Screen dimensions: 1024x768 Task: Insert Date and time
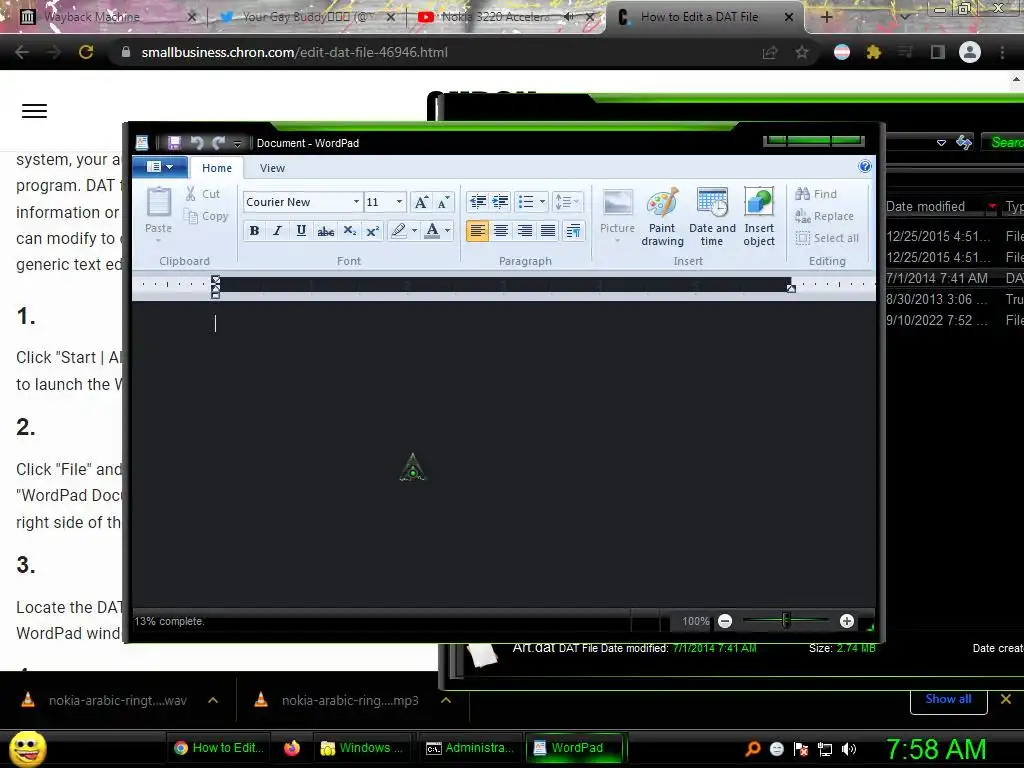click(x=712, y=217)
